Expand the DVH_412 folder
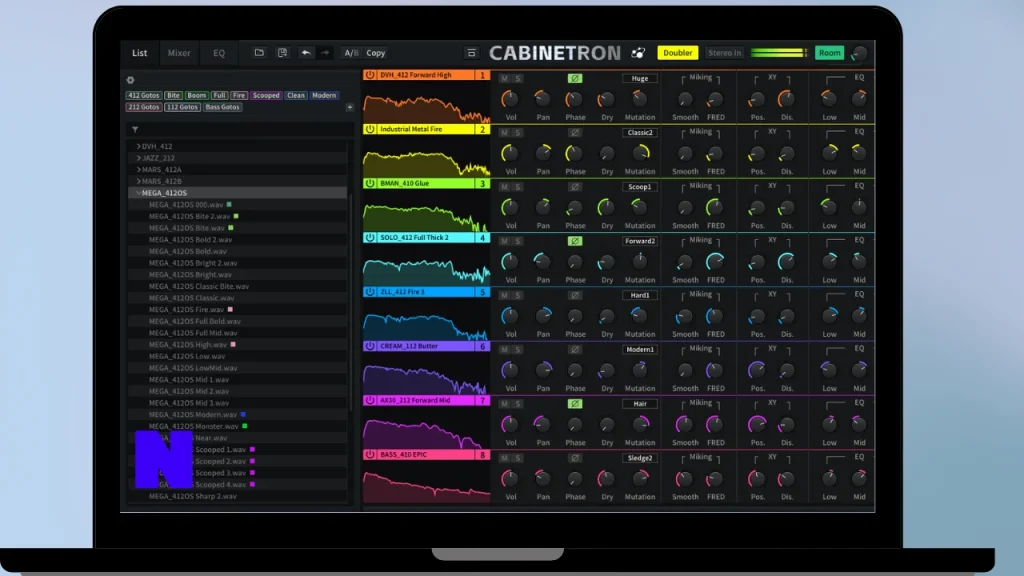 click(138, 147)
